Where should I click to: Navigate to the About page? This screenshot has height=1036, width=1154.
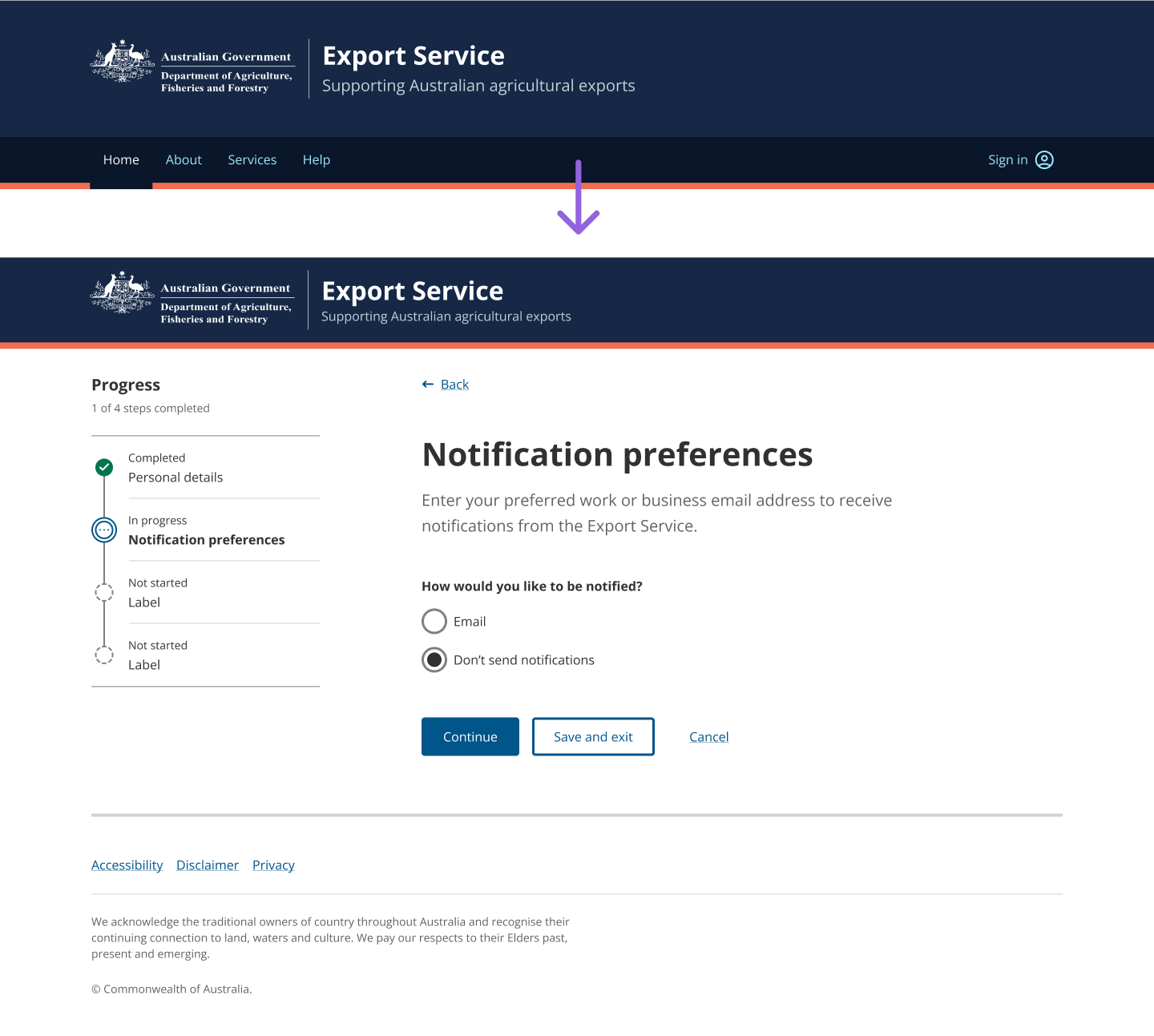click(x=184, y=159)
